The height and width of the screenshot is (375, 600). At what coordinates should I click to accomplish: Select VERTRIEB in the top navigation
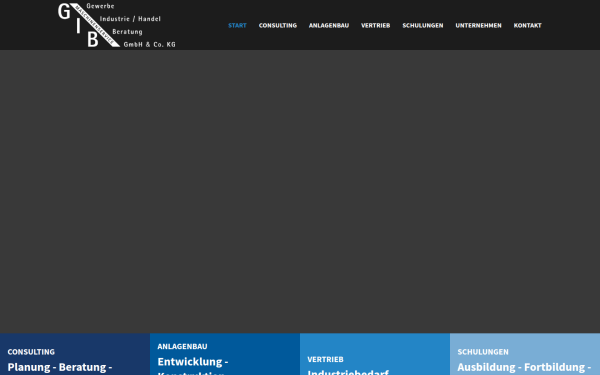375,25
